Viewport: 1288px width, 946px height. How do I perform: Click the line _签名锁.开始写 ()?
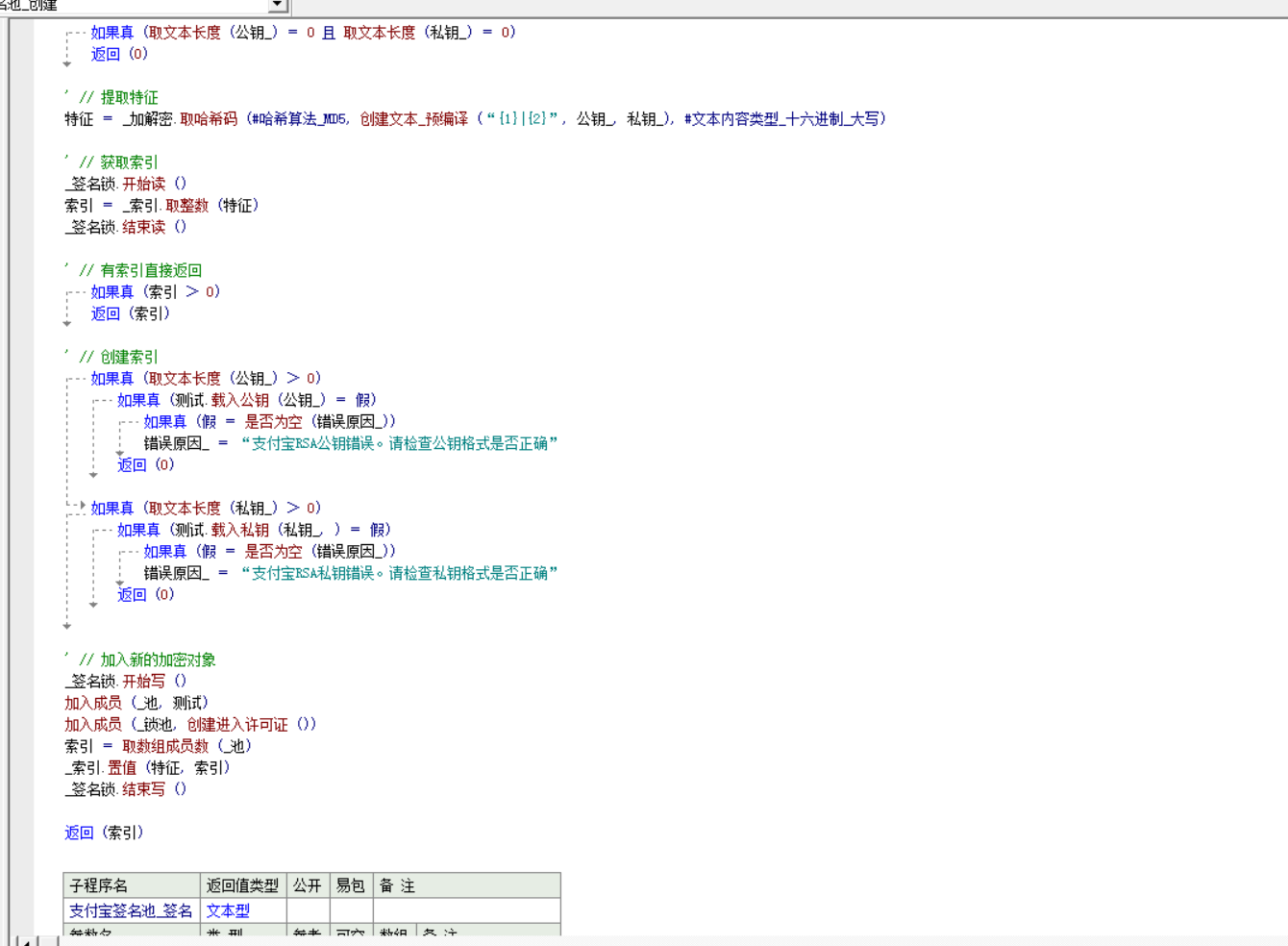click(x=126, y=682)
